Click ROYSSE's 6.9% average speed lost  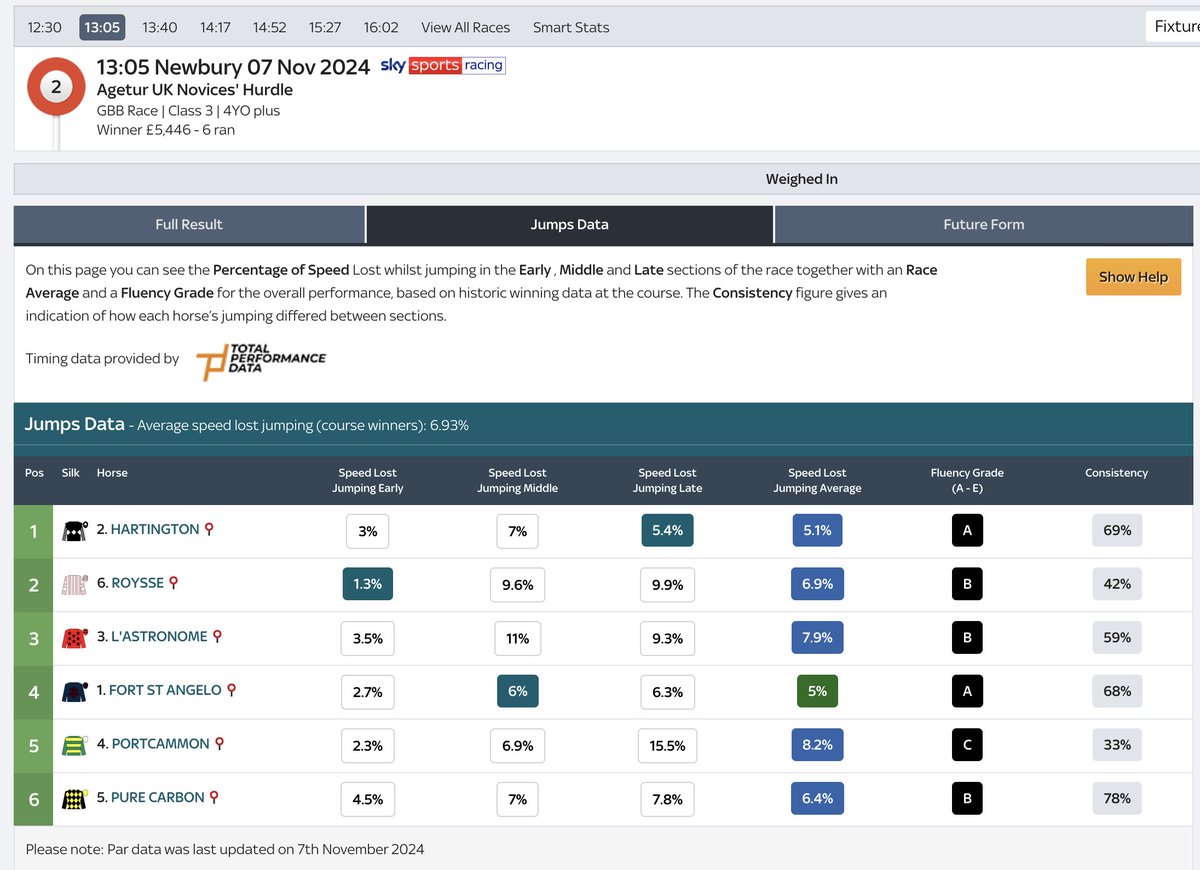(x=817, y=584)
